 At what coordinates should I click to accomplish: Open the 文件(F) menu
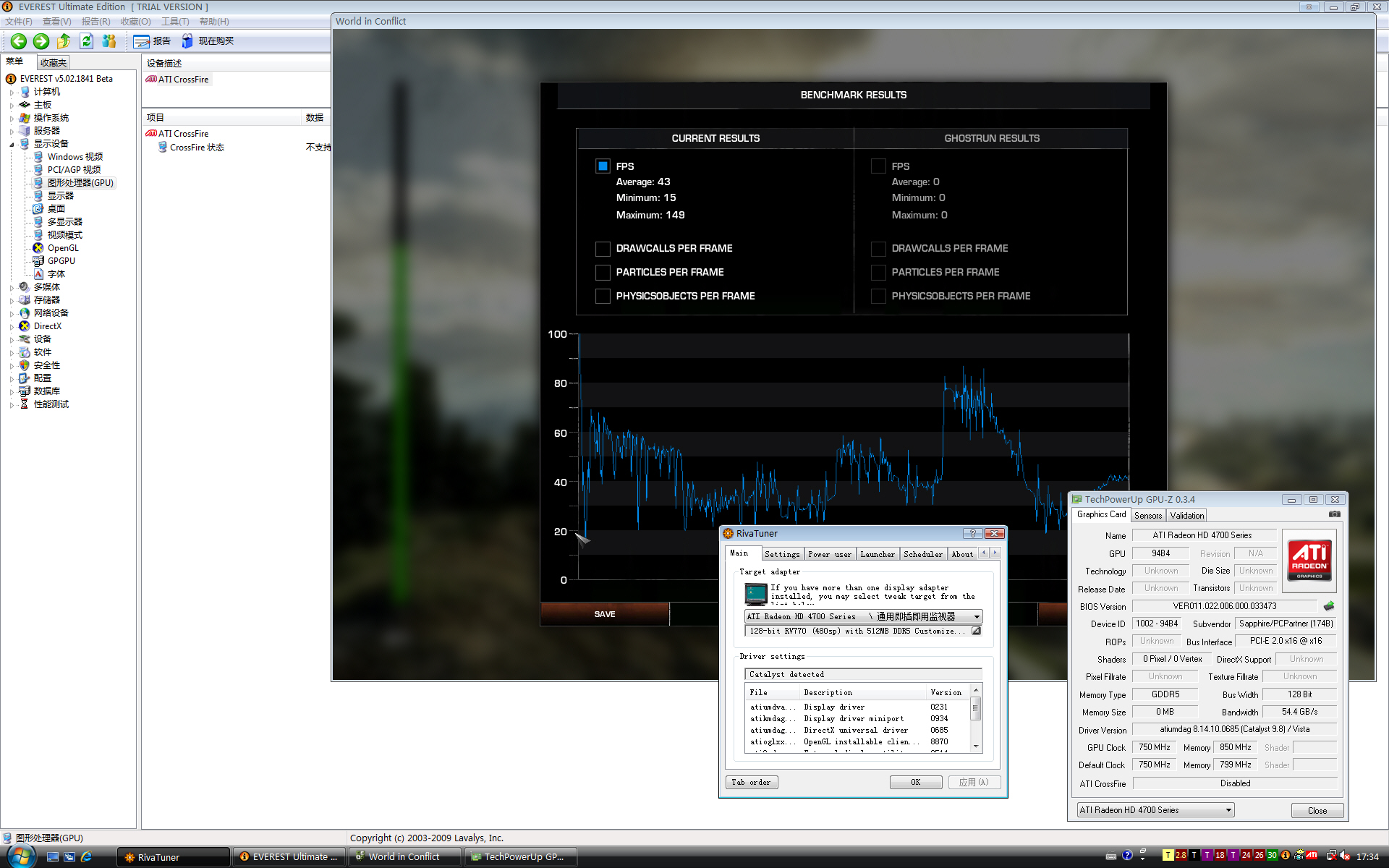[x=19, y=22]
